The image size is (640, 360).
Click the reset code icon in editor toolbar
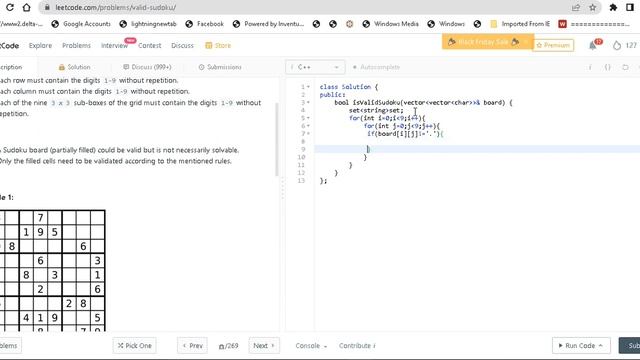(625, 67)
